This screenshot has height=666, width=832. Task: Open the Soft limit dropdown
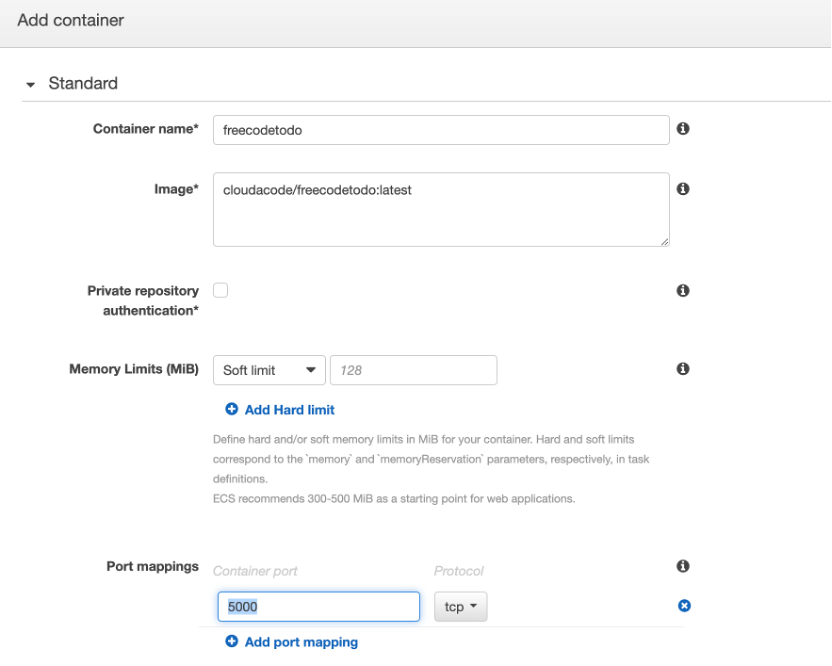tap(269, 370)
